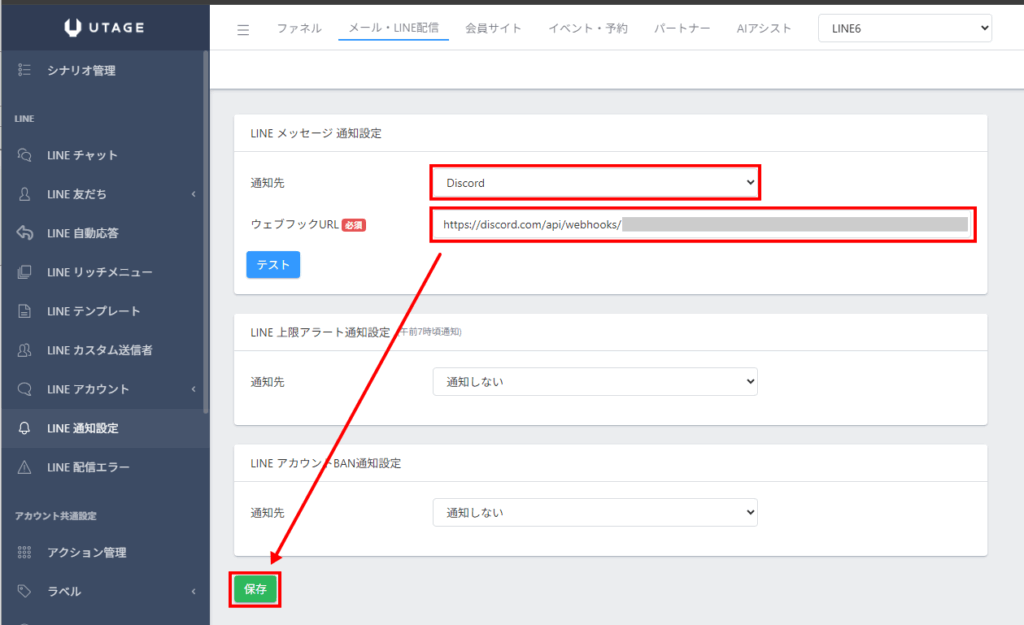The width and height of the screenshot is (1024, 625).
Task: Click the LINE カスタム送信者 person icon
Action: [25, 350]
